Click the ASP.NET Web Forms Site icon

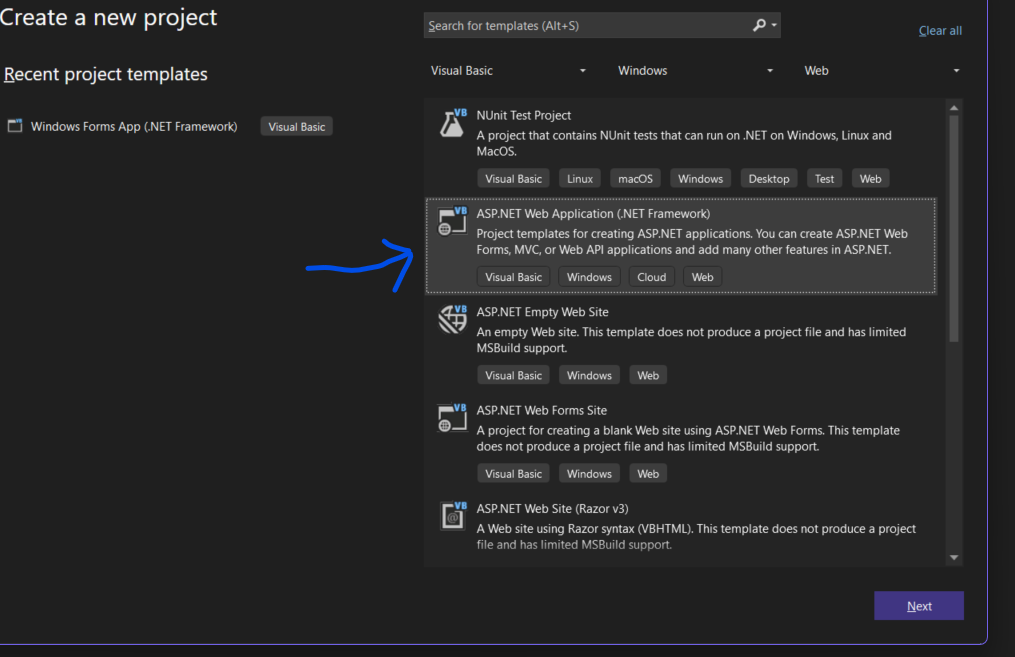click(x=452, y=418)
